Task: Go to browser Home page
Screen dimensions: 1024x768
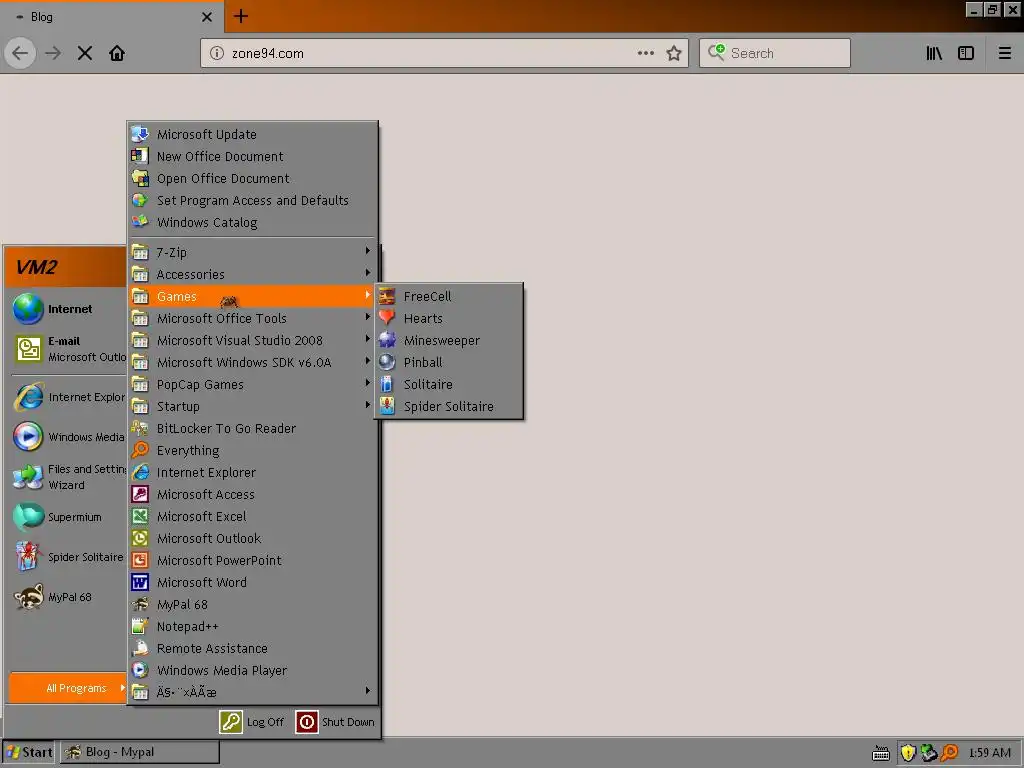Action: (117, 54)
